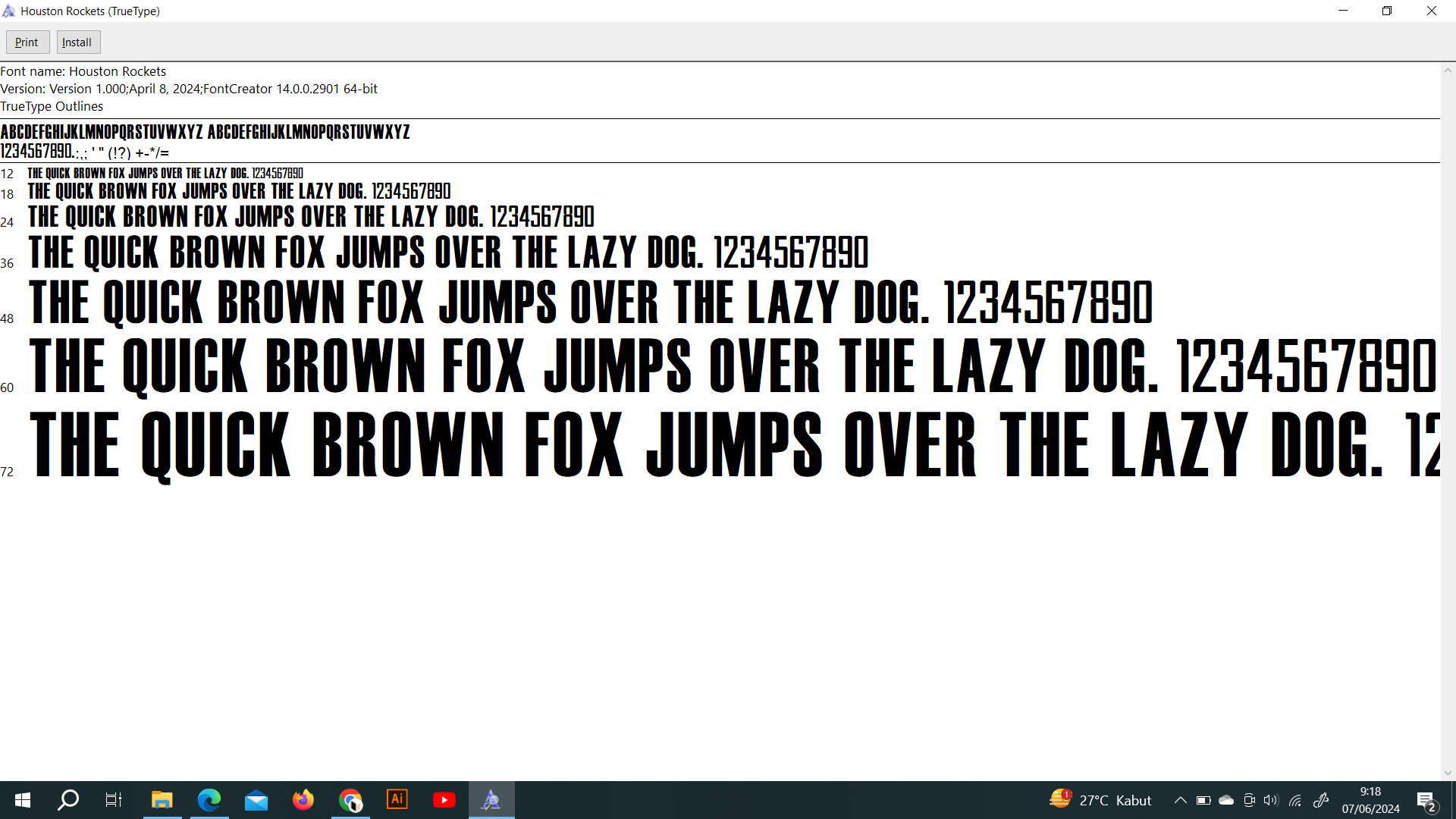This screenshot has width=1456, height=819.
Task: Open the Mail app icon
Action: [x=256, y=800]
